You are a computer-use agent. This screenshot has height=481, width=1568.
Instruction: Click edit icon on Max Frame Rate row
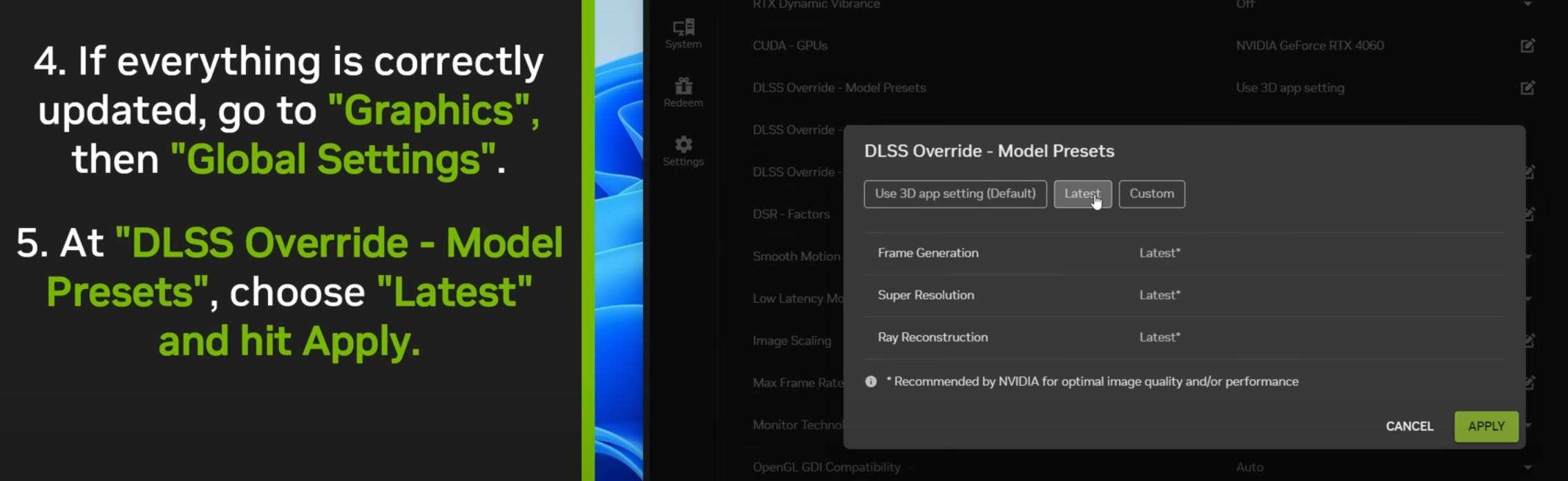(x=1529, y=382)
